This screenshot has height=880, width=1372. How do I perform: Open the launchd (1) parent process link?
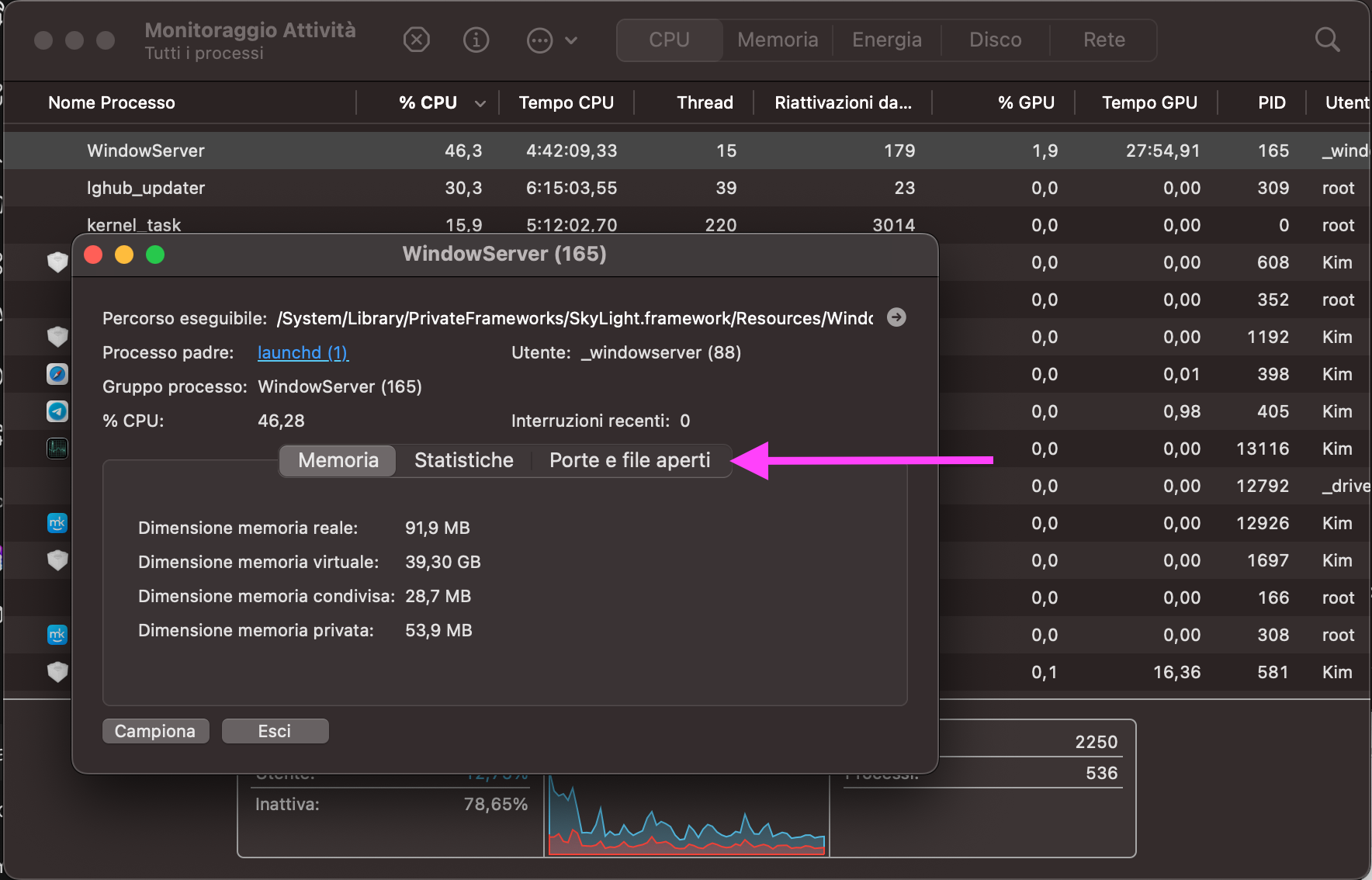click(x=303, y=352)
